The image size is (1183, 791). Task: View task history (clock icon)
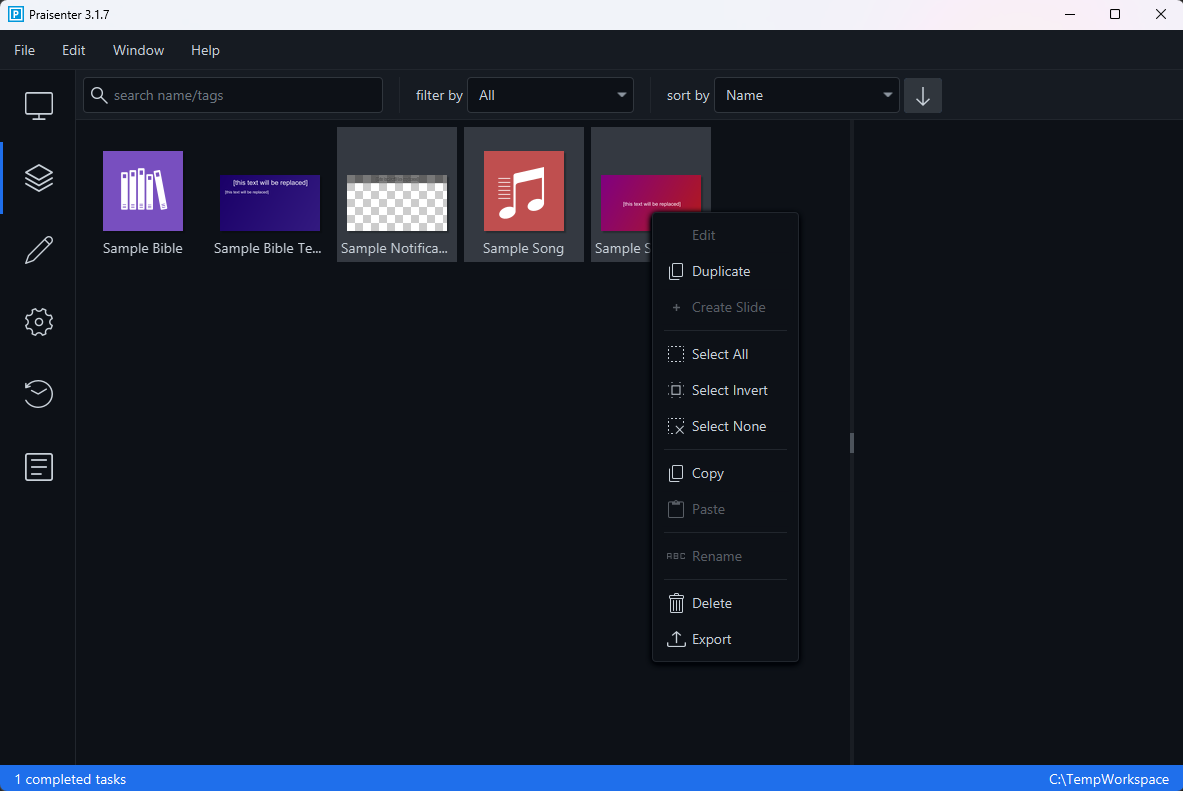38,394
